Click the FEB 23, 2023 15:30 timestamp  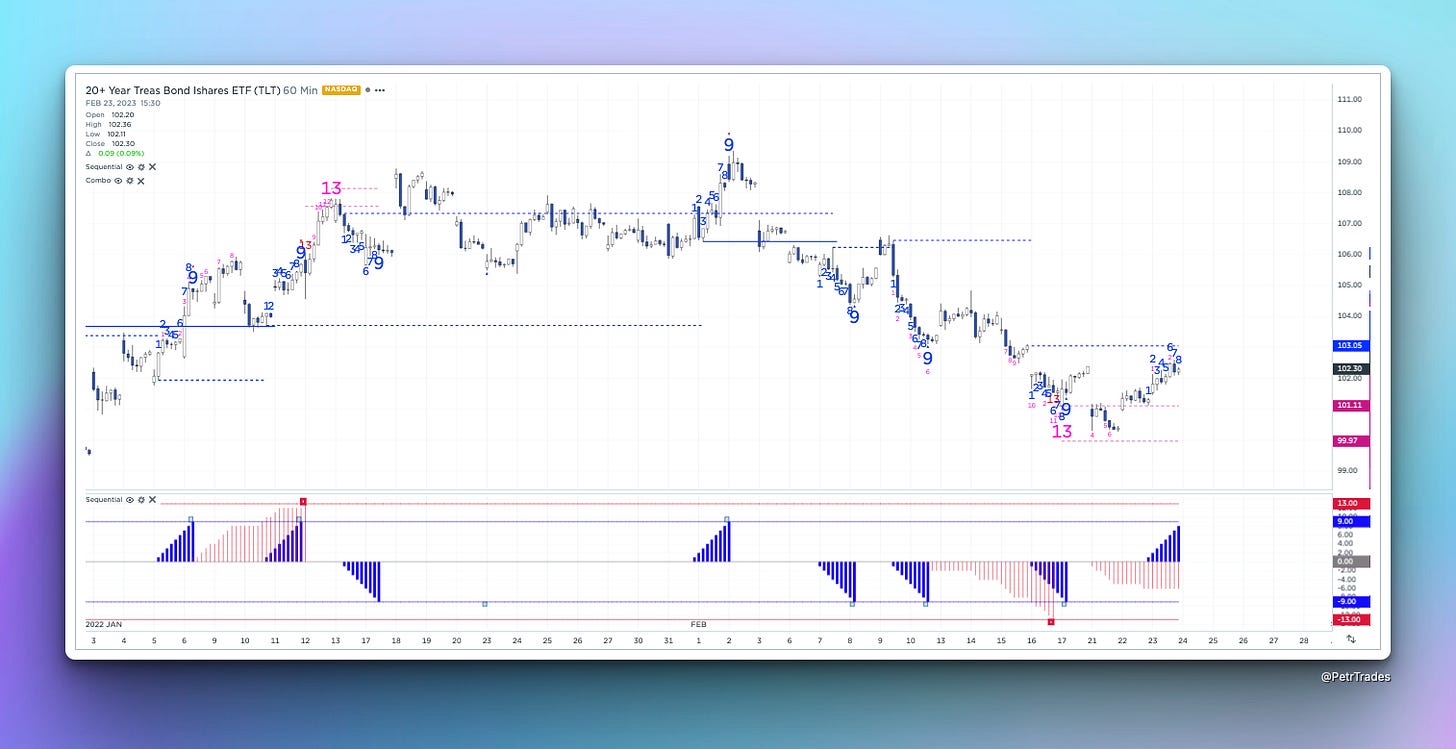click(x=123, y=103)
